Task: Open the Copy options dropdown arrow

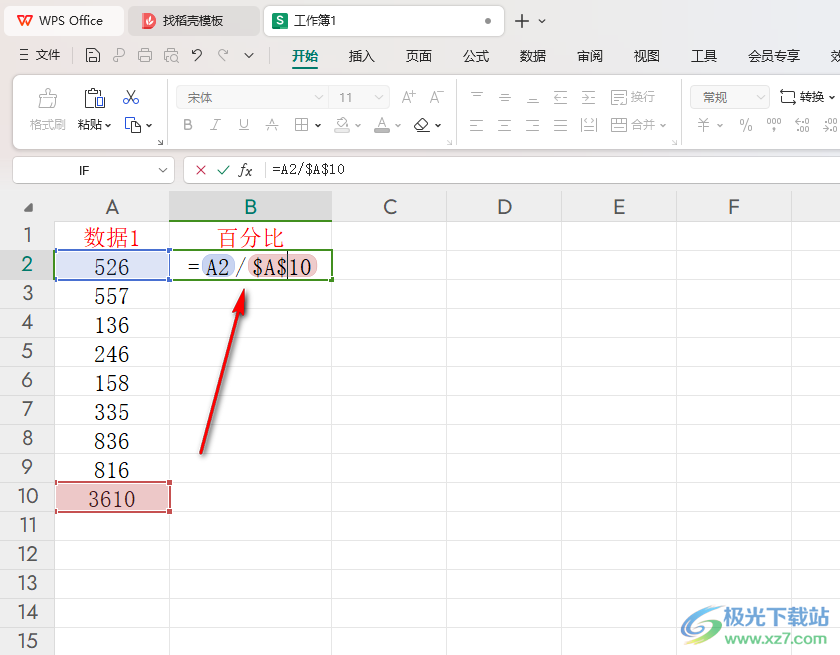Action: (149, 125)
